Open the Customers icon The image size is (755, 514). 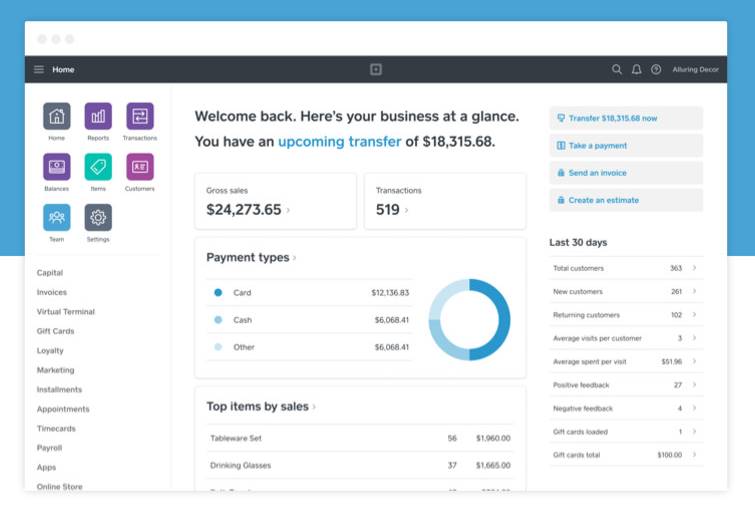(140, 167)
